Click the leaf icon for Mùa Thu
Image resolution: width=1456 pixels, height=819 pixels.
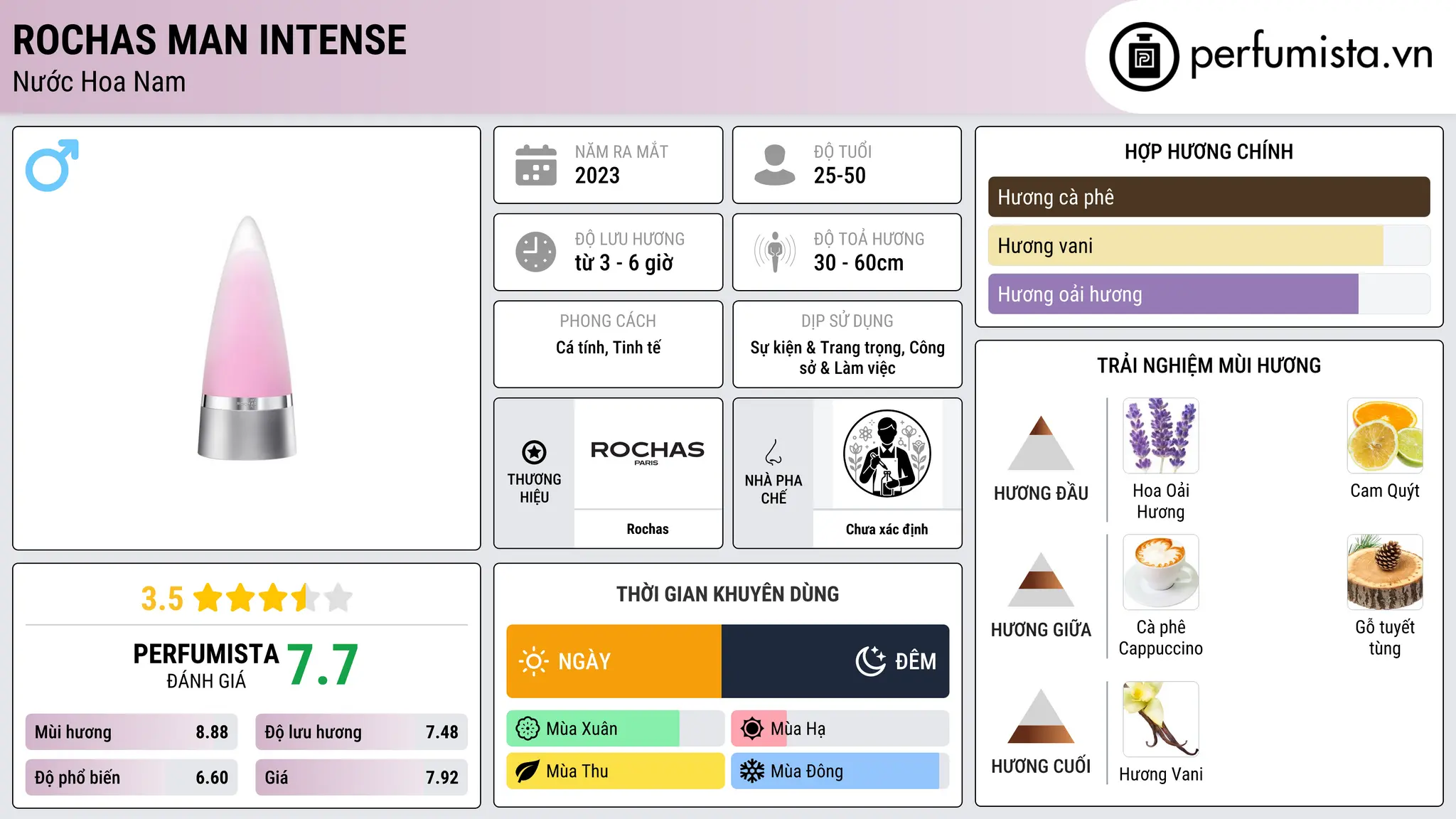(x=528, y=771)
